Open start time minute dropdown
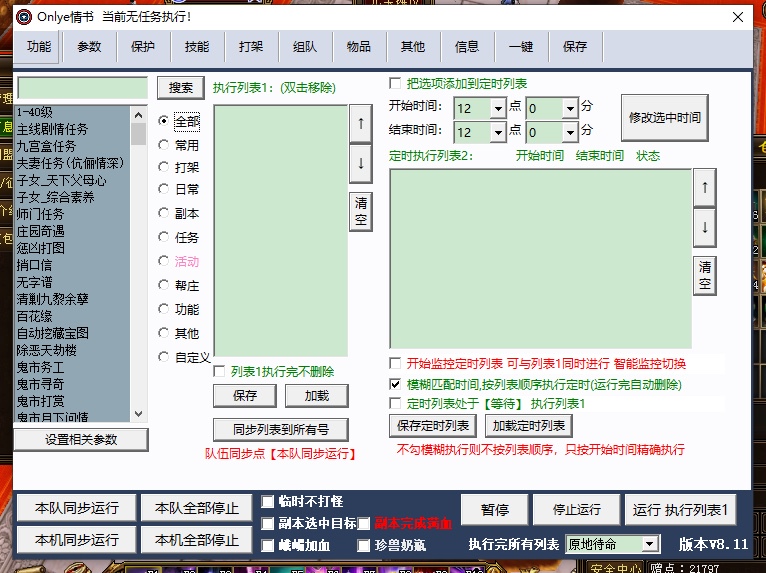The width and height of the screenshot is (766, 573). pos(570,108)
